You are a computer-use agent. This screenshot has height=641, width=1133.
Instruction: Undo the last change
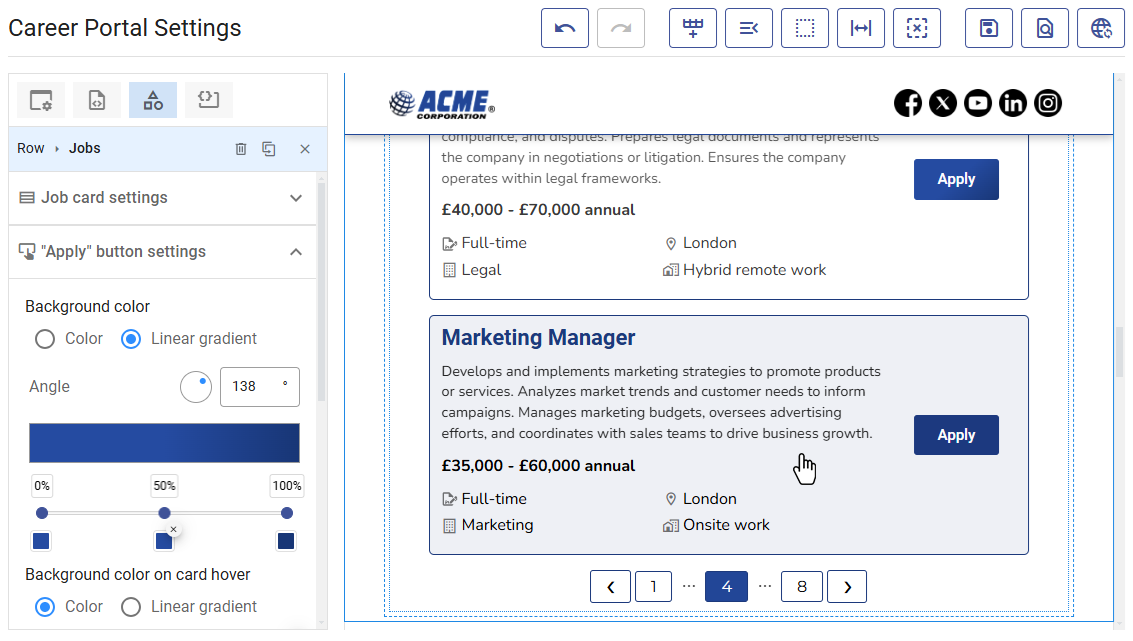pos(565,28)
